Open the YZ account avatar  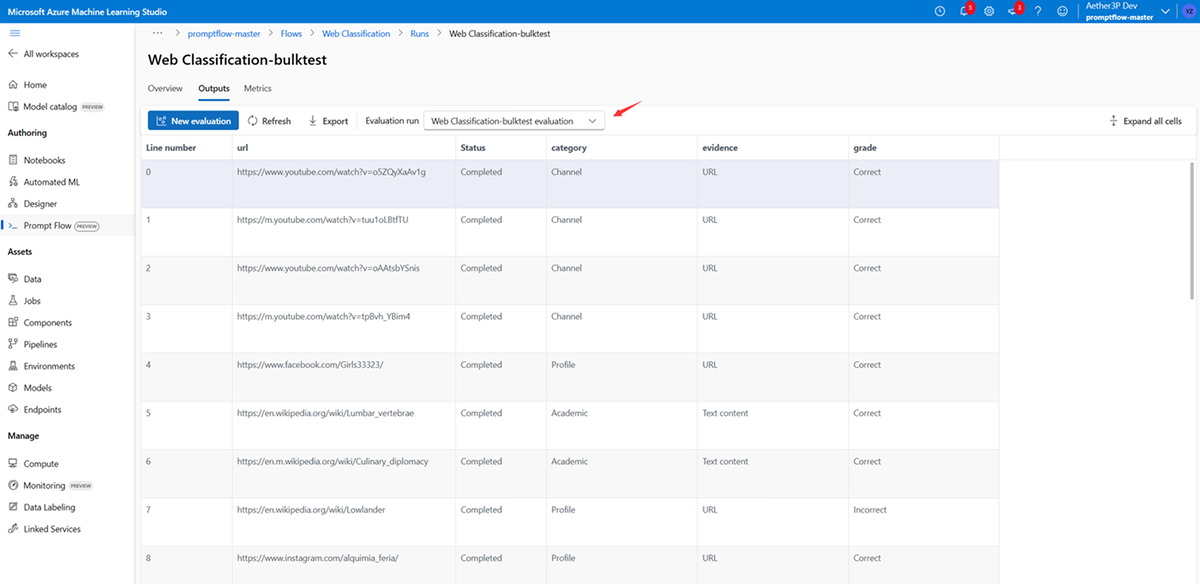[1188, 11]
